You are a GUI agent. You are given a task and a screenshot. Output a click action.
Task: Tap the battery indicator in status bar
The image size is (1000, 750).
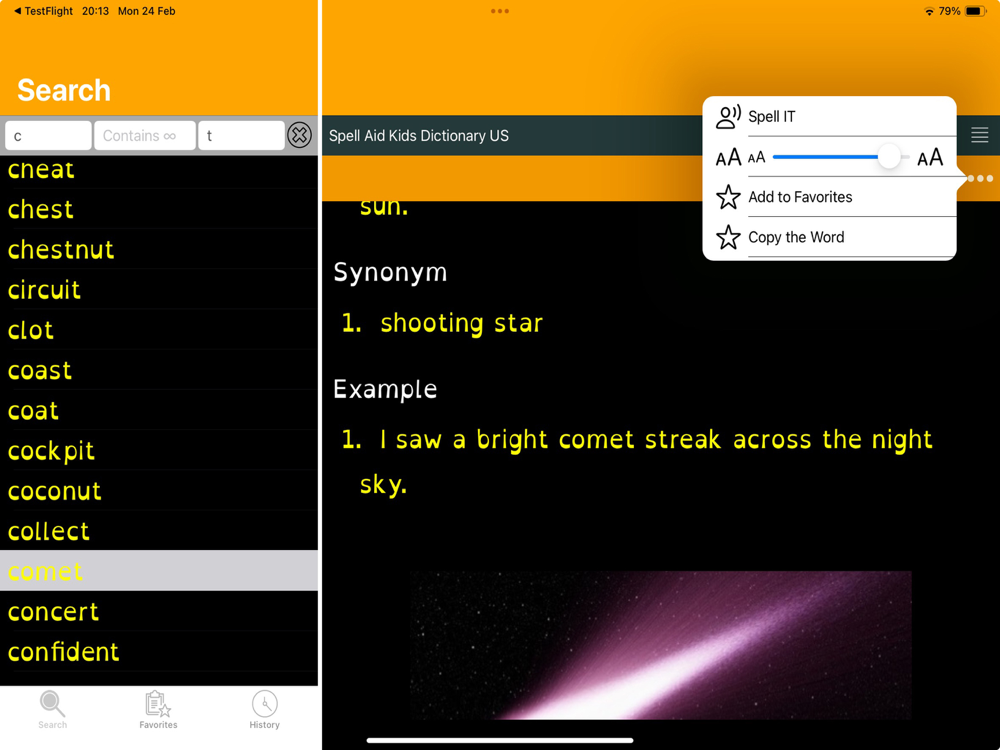(x=975, y=11)
